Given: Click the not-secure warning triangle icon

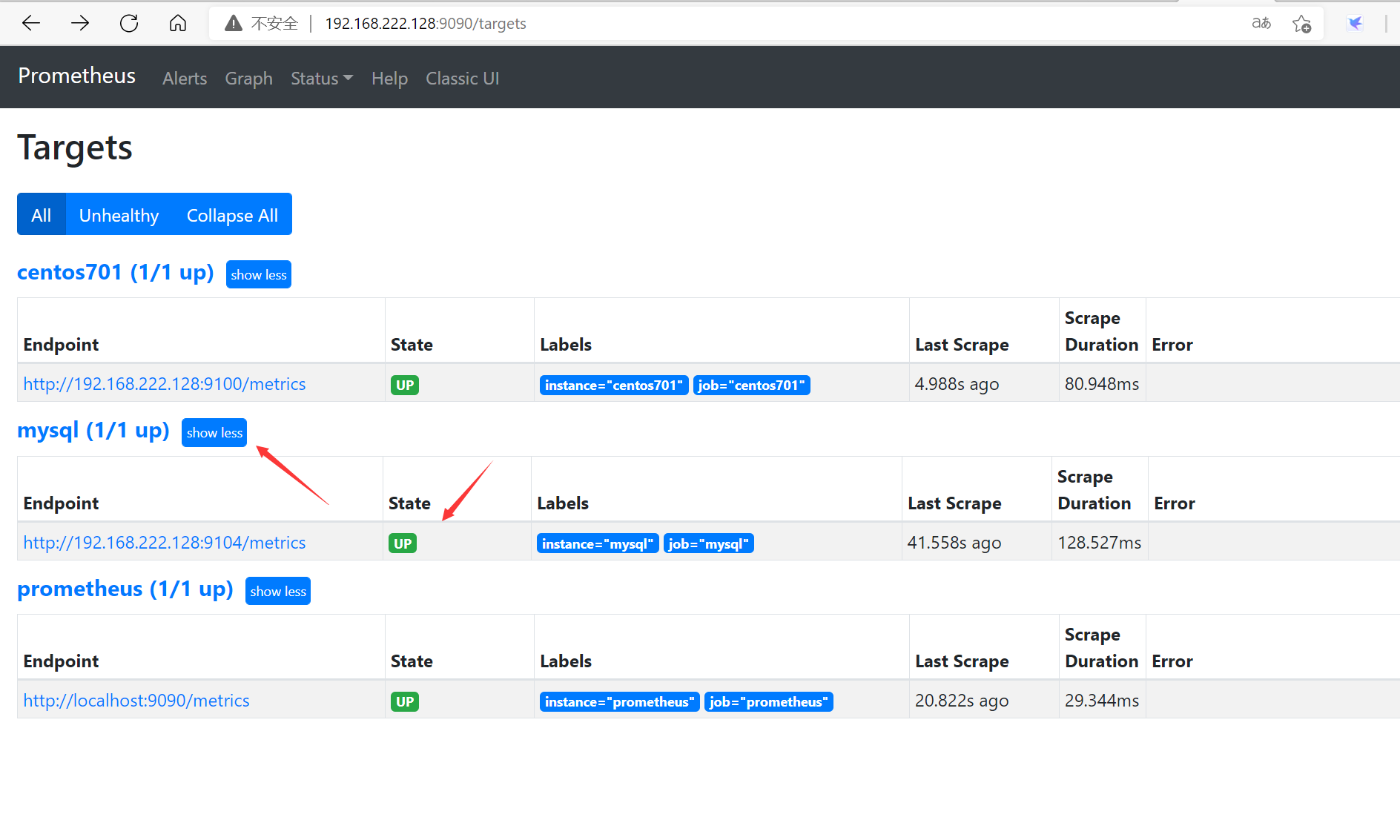Looking at the screenshot, I should pos(234,24).
